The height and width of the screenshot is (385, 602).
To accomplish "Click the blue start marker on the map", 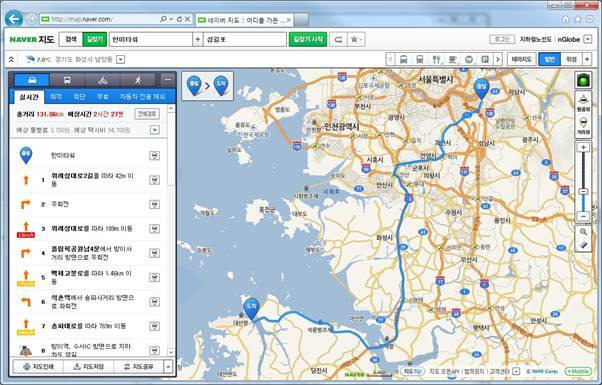I will [481, 89].
